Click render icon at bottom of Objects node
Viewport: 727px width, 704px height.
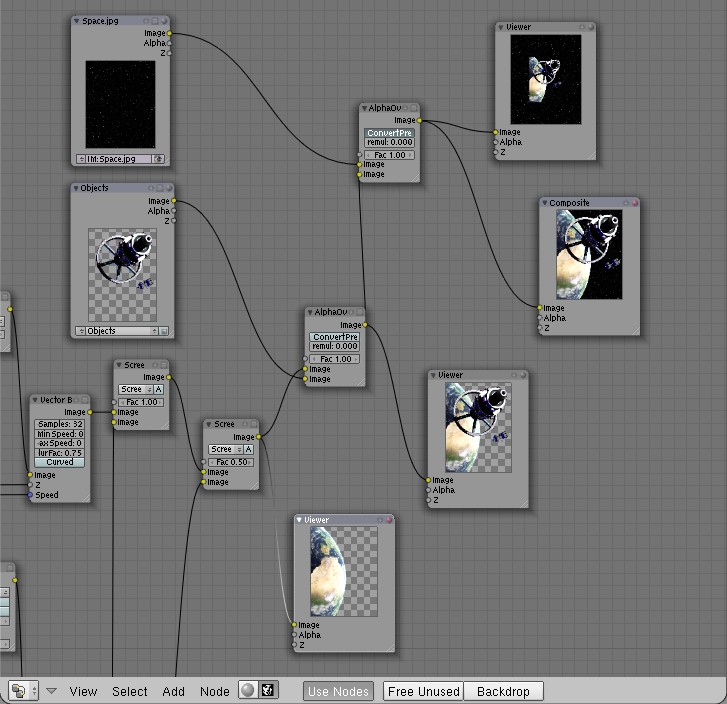coord(163,331)
